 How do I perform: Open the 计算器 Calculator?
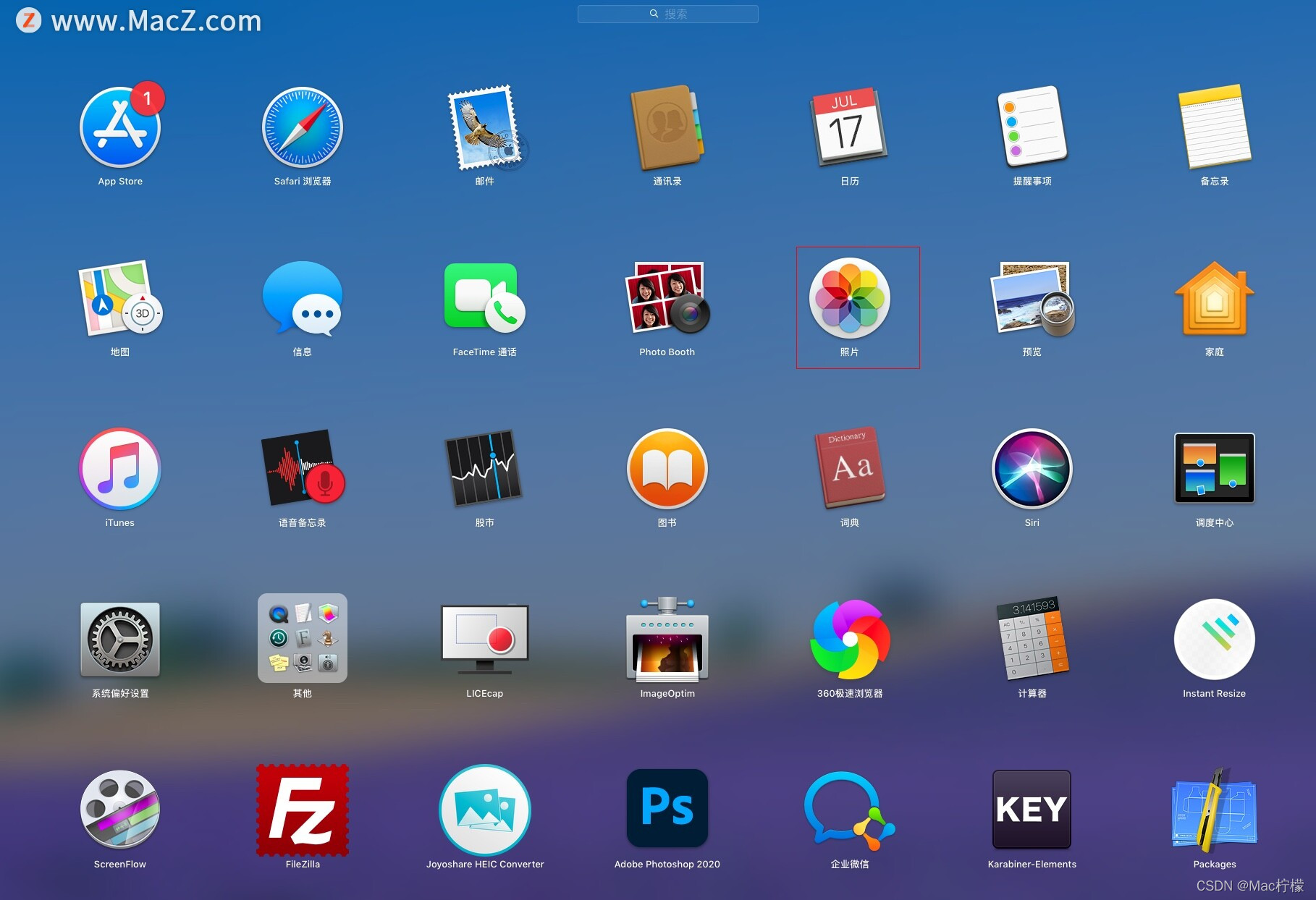[x=1032, y=640]
